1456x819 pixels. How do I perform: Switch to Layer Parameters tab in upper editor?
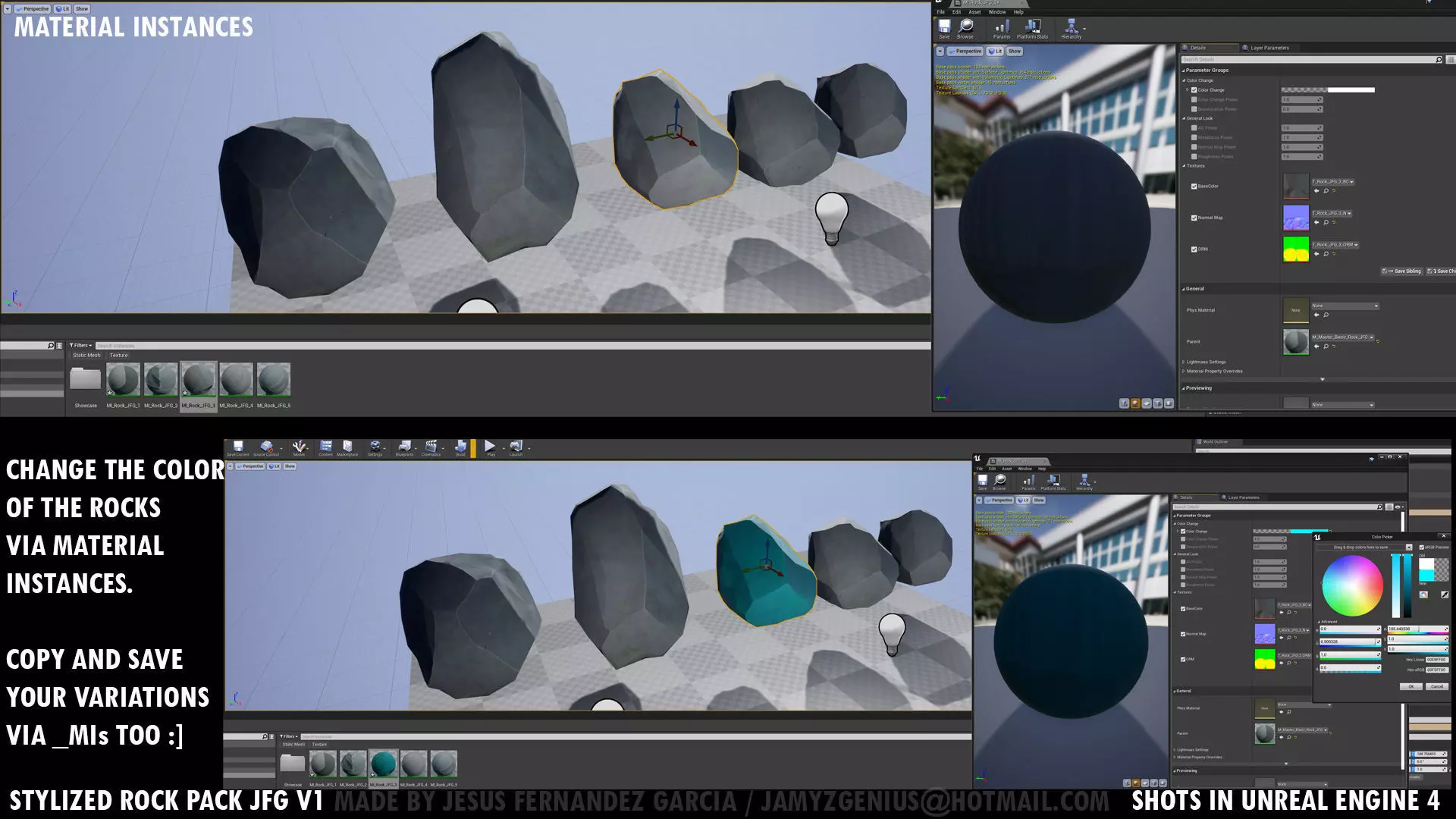tap(1269, 48)
